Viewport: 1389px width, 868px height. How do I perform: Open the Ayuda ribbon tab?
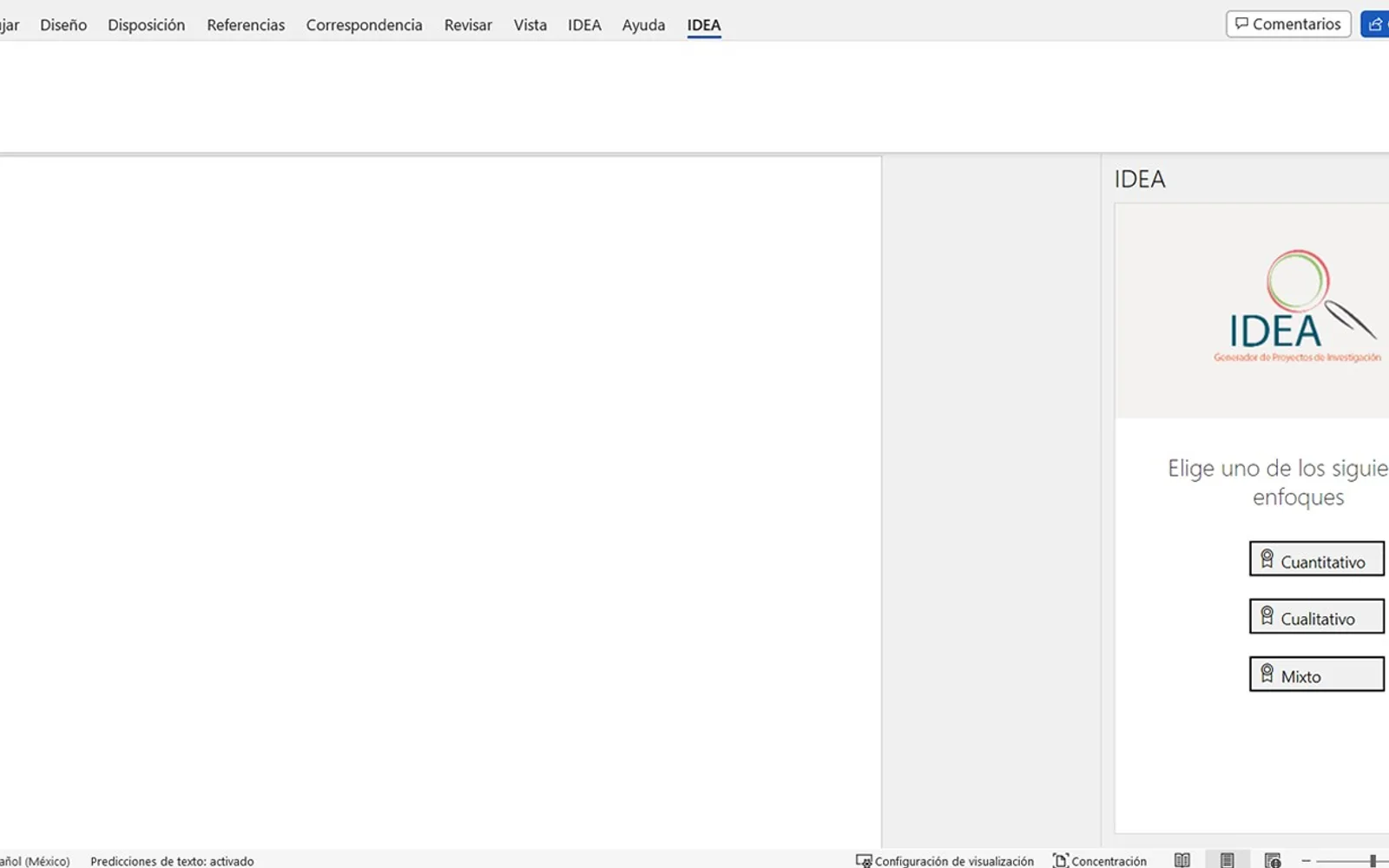click(643, 25)
